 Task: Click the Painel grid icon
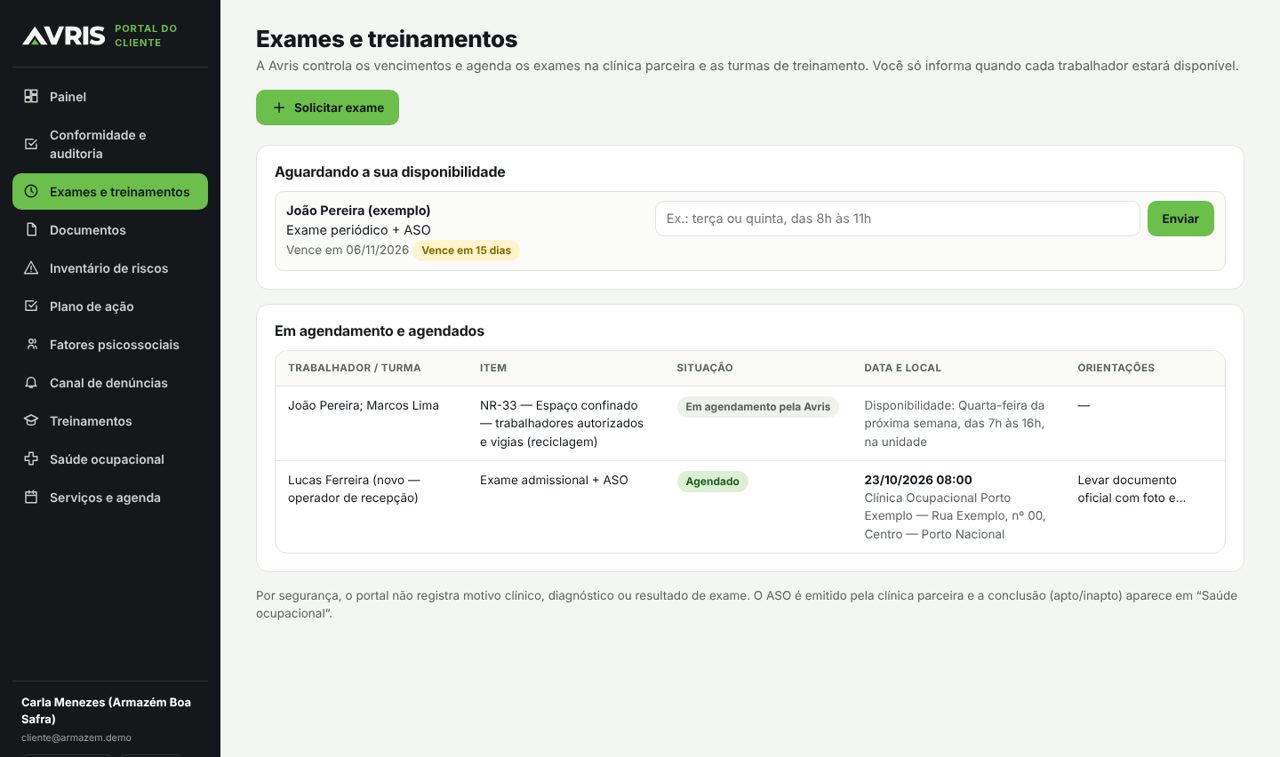click(31, 97)
